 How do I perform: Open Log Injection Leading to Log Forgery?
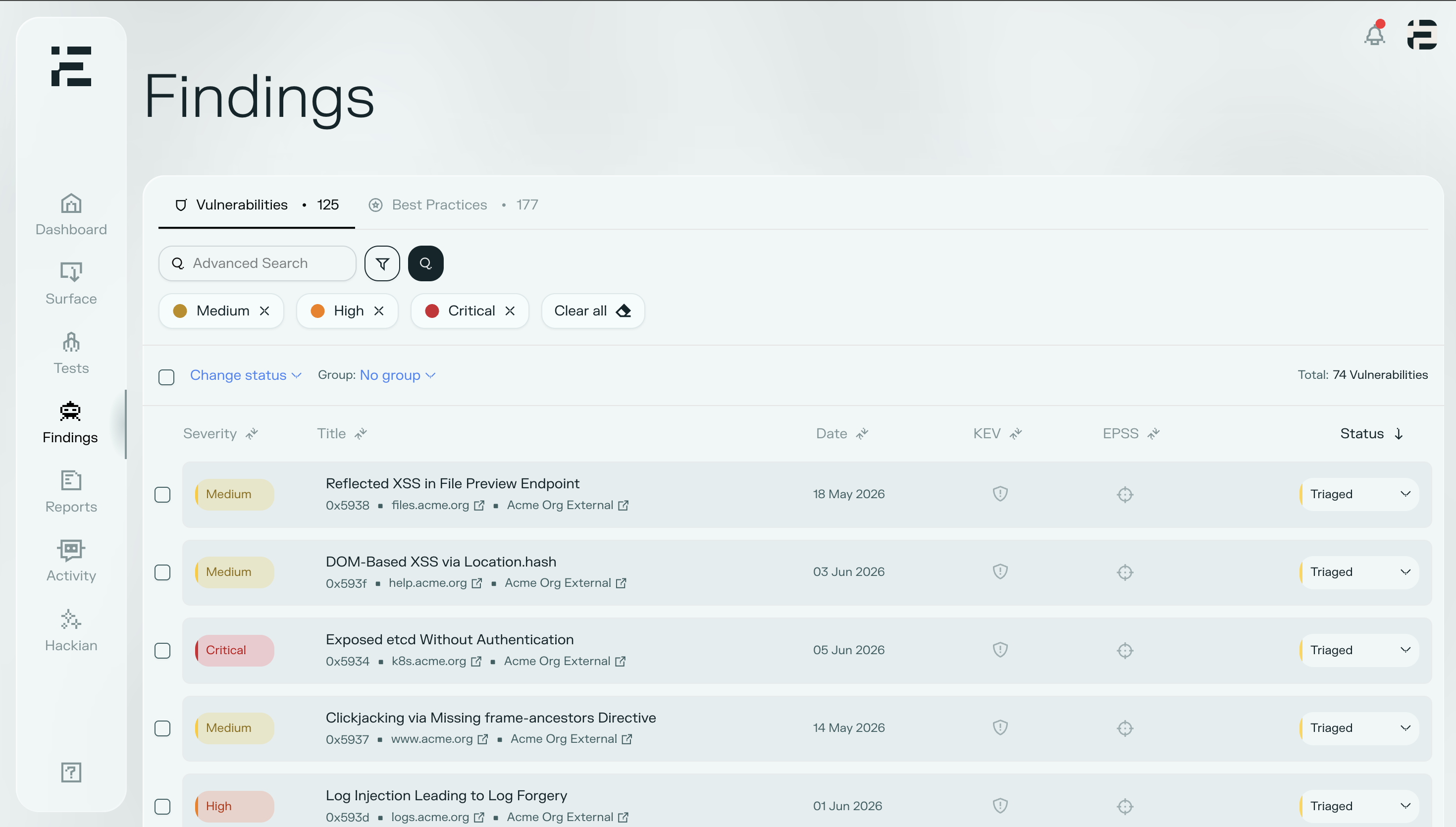(446, 795)
